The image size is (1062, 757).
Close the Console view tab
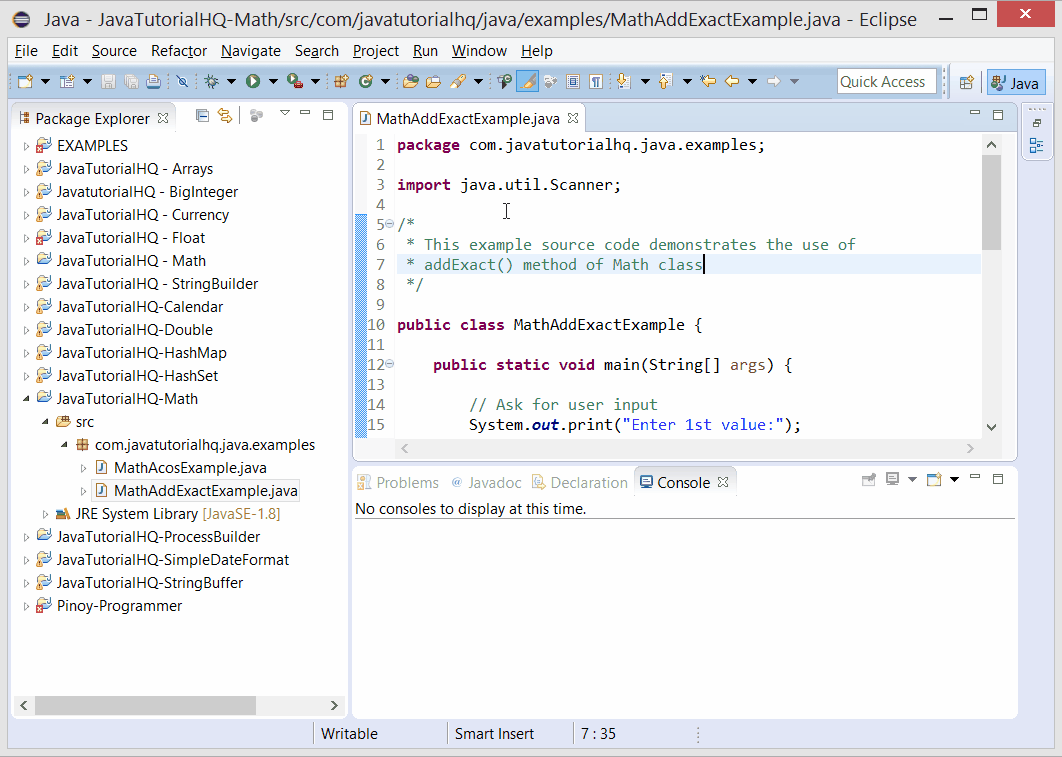pos(723,482)
